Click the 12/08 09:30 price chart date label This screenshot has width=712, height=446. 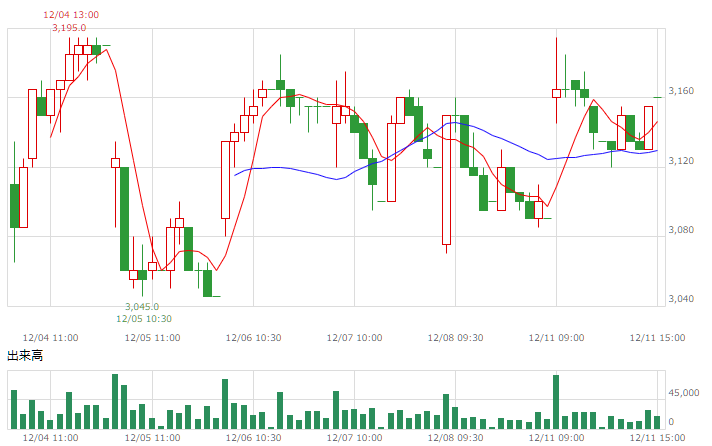[x=455, y=338]
